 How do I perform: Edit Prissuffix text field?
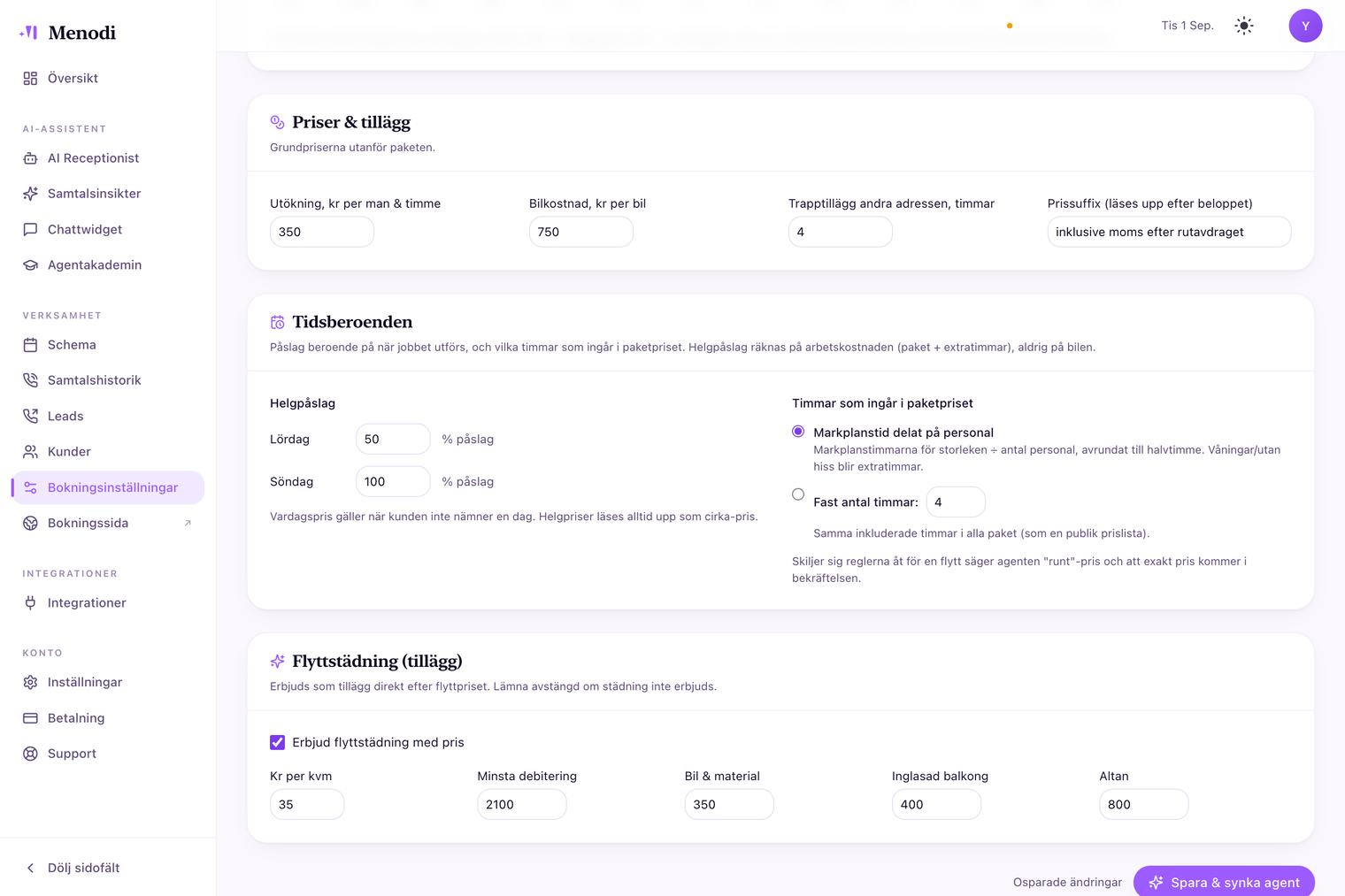click(x=1170, y=232)
